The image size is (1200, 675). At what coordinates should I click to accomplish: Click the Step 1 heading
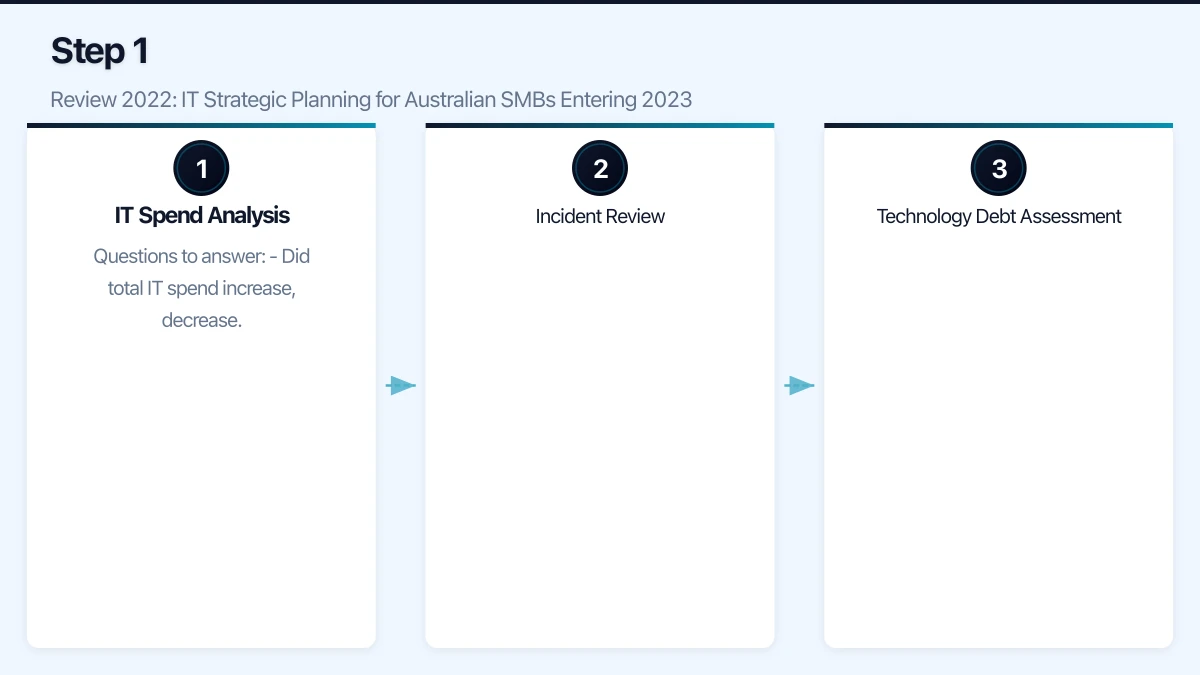[99, 50]
